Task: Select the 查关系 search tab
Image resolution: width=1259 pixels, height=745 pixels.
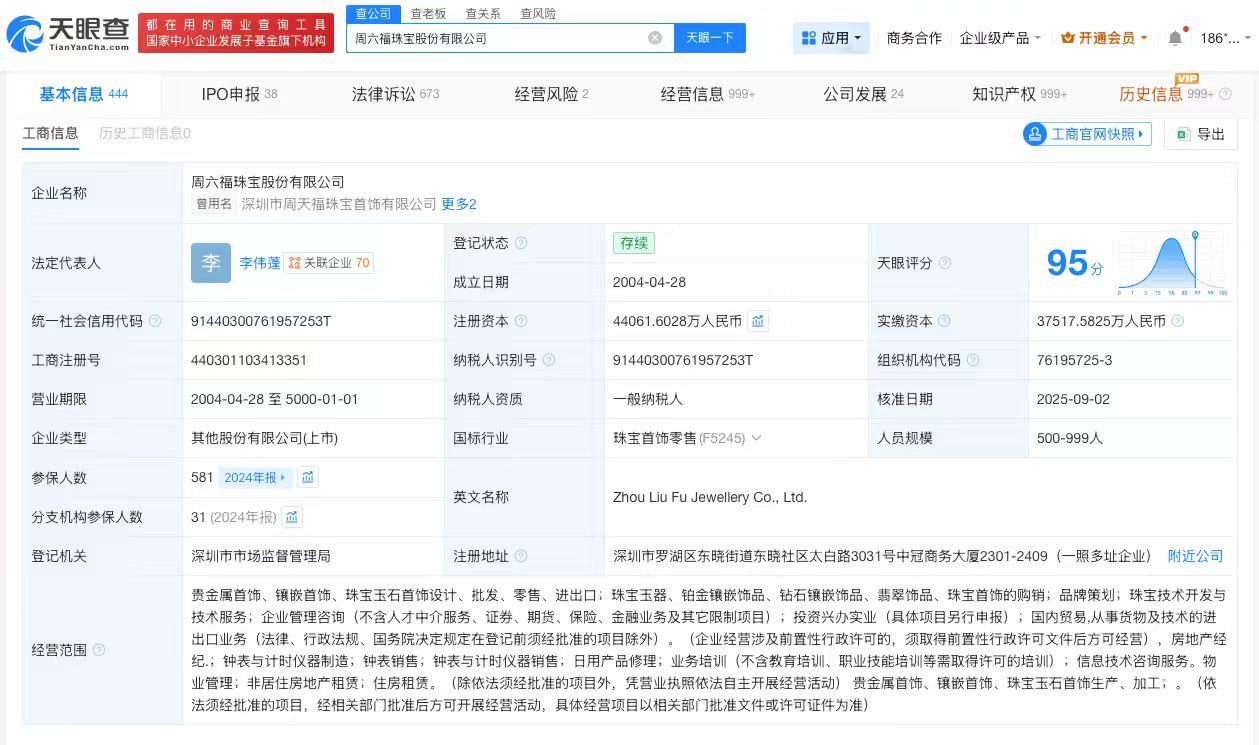Action: coord(483,14)
